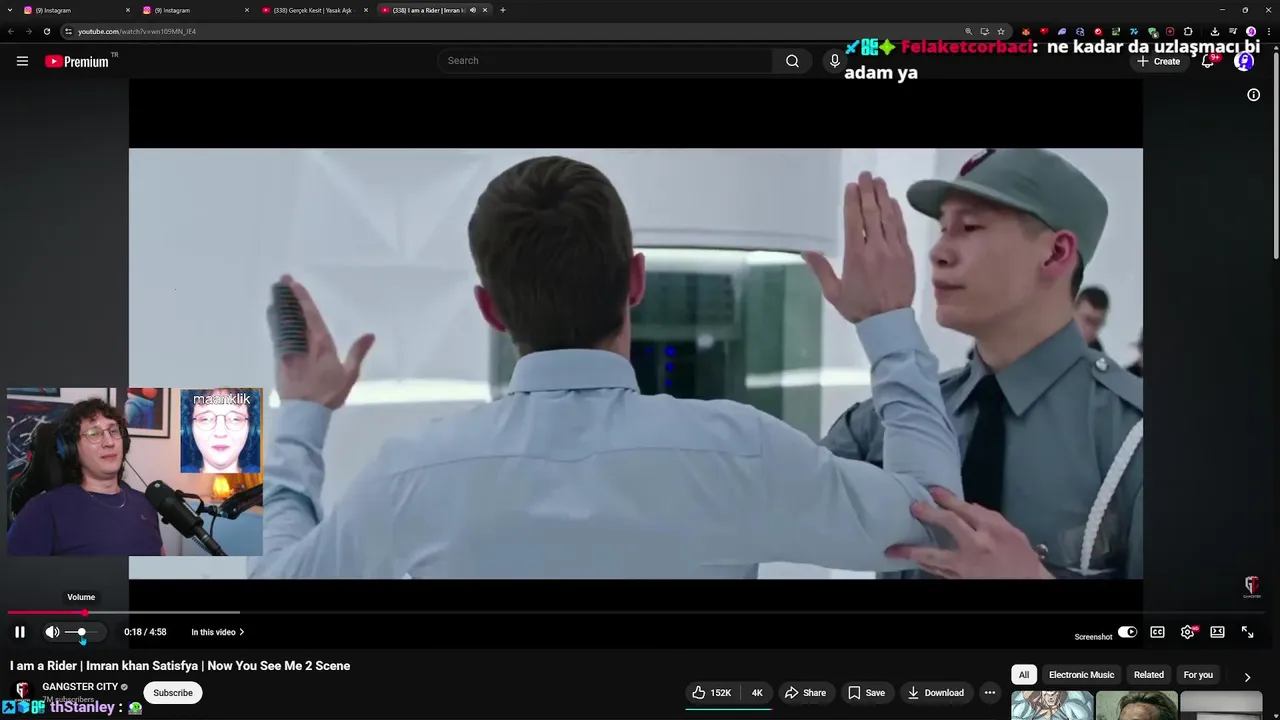Click the search magnifier button
The height and width of the screenshot is (720, 1280).
pos(792,61)
